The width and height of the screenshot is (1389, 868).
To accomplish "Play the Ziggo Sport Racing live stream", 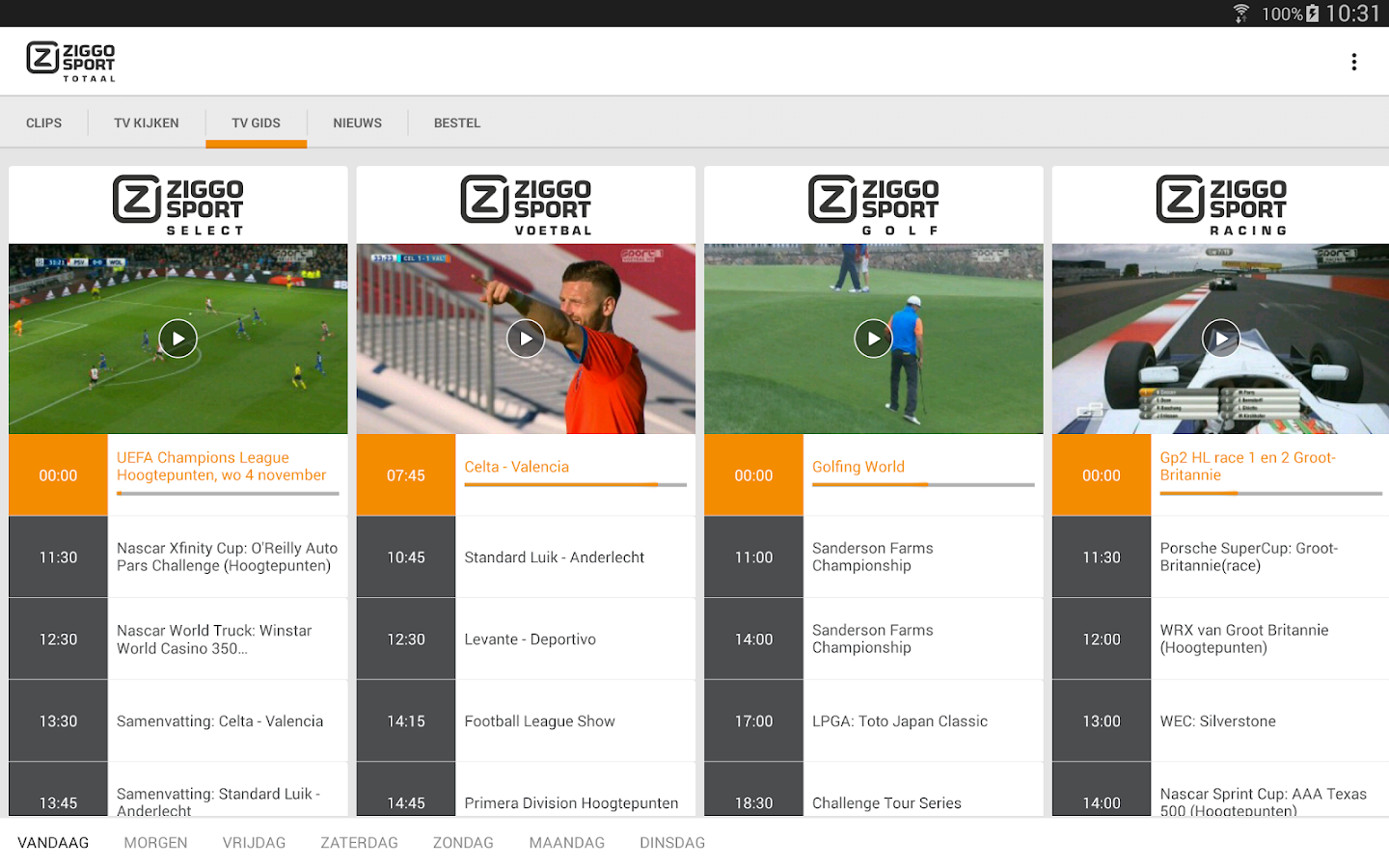I will [1221, 339].
